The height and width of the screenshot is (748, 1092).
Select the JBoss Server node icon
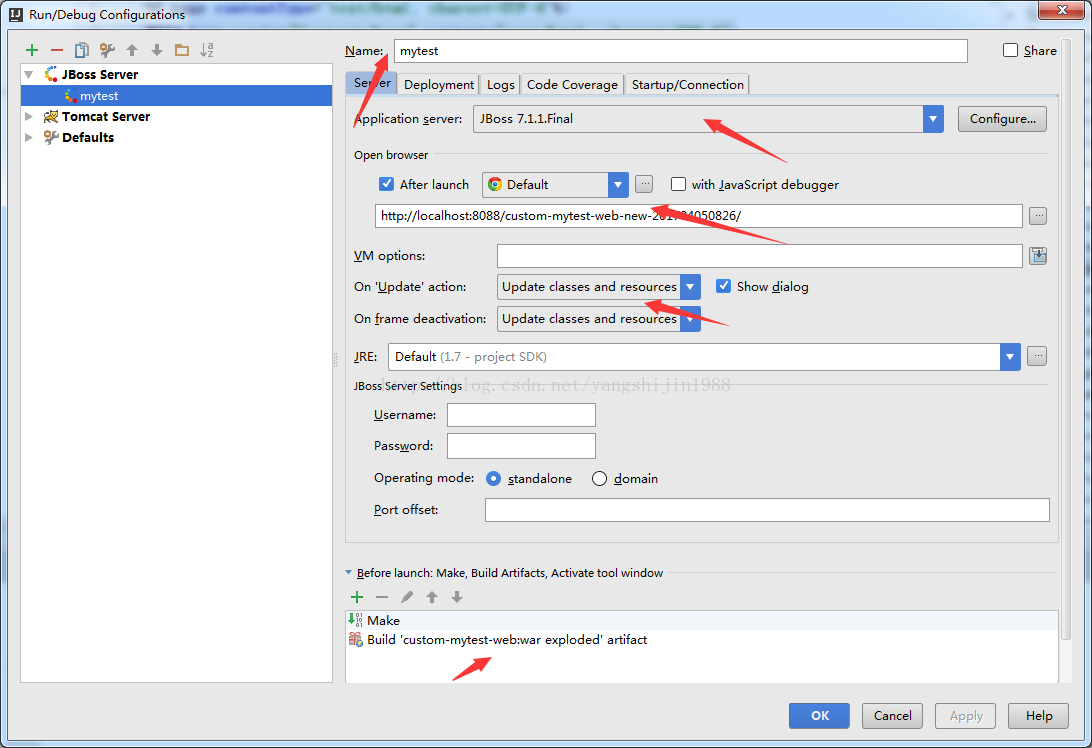click(51, 74)
